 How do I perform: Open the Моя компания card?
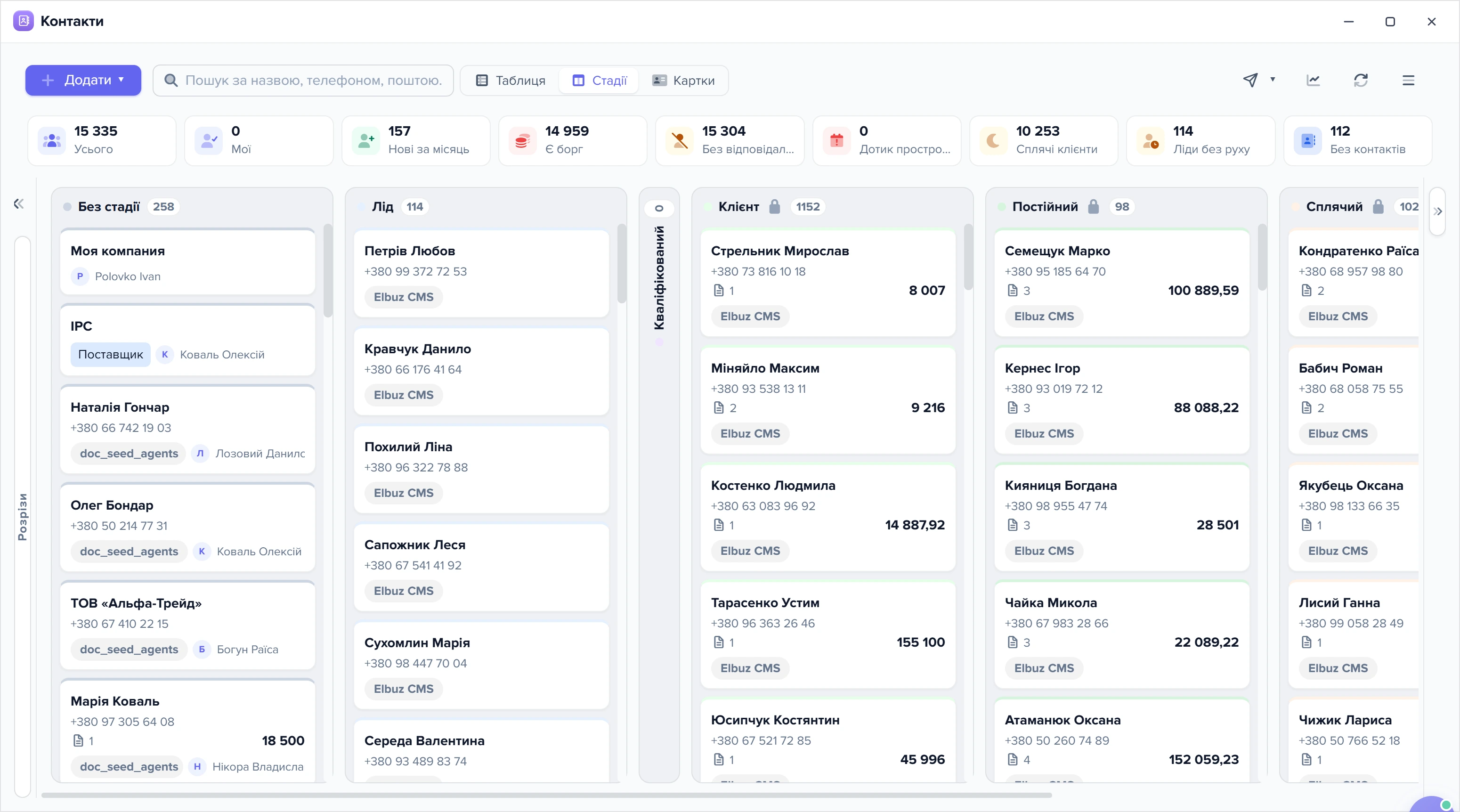(187, 262)
